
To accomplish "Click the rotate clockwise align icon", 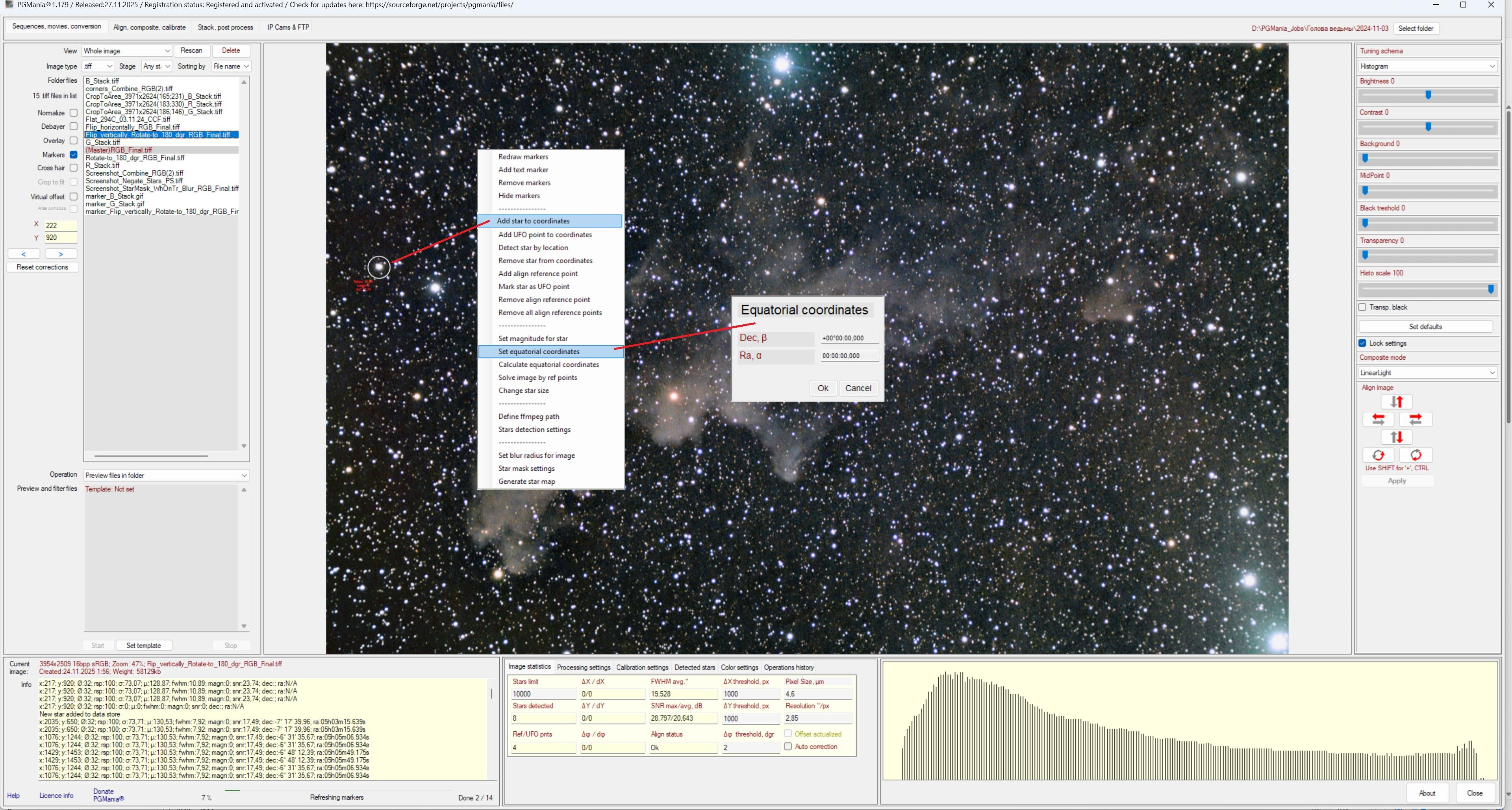I will click(1415, 455).
